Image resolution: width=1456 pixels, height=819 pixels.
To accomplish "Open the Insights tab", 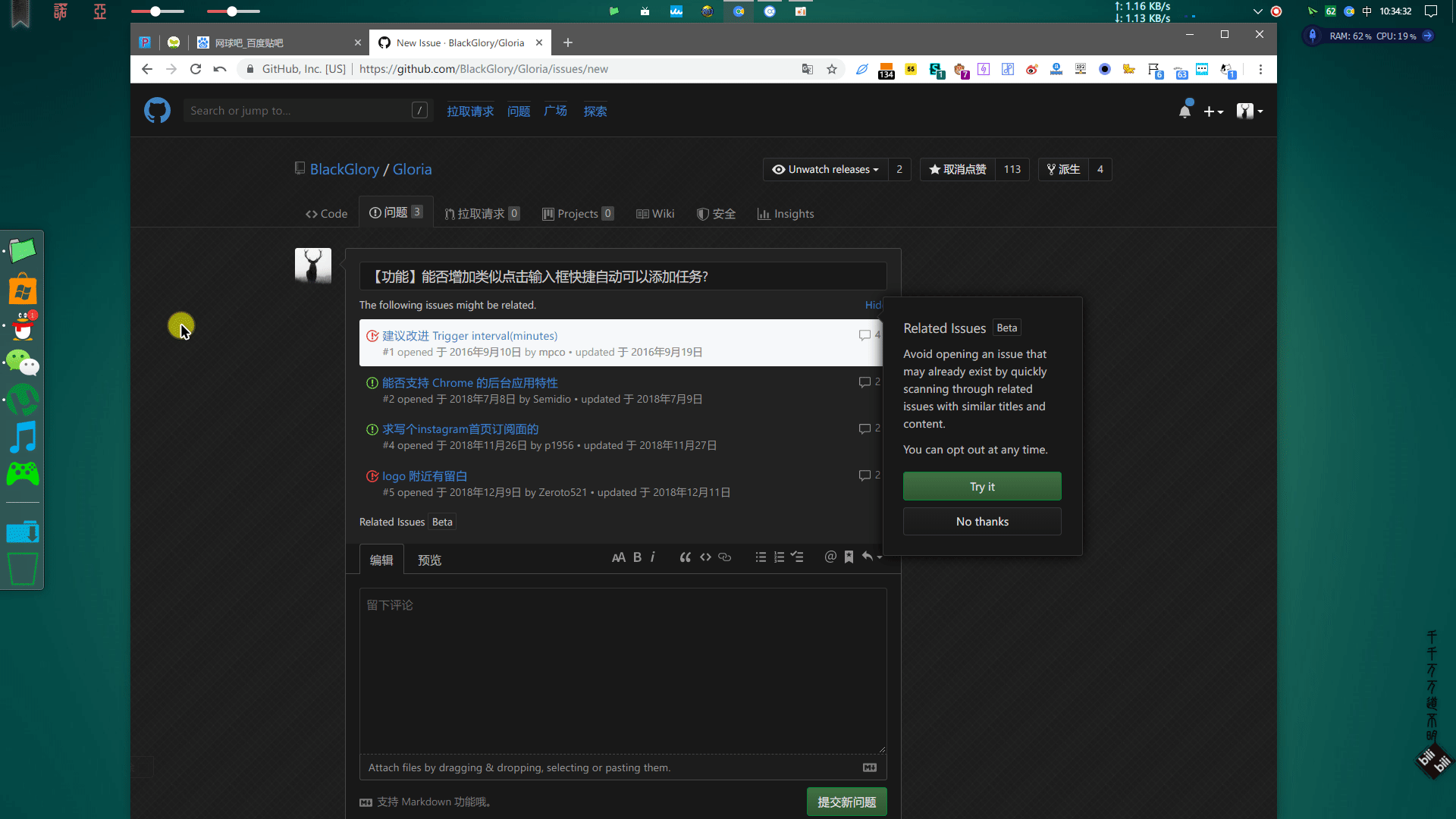I will pos(786,214).
